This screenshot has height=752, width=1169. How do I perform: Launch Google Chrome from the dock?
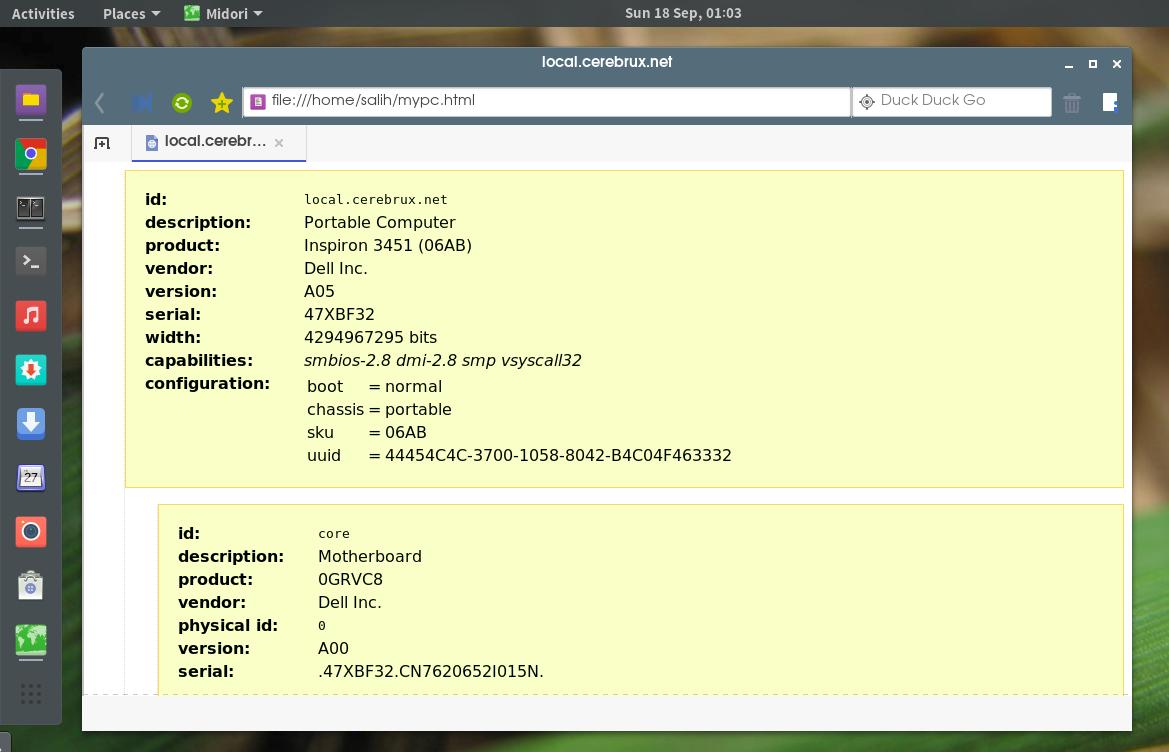31,154
